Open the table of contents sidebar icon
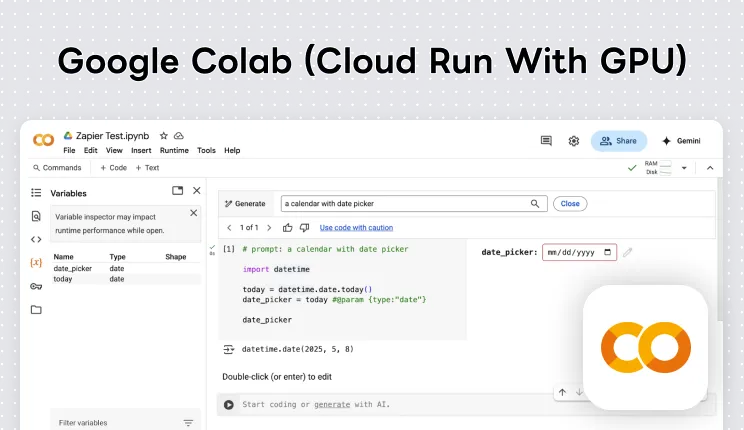Image resolution: width=744 pixels, height=430 pixels. 36,193
